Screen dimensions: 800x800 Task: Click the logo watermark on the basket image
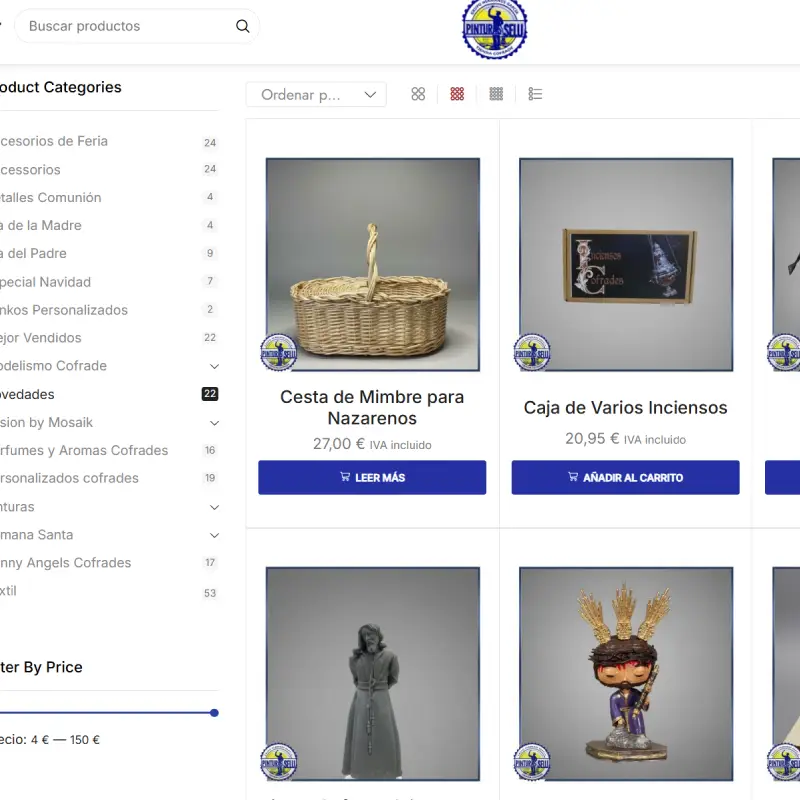[278, 352]
